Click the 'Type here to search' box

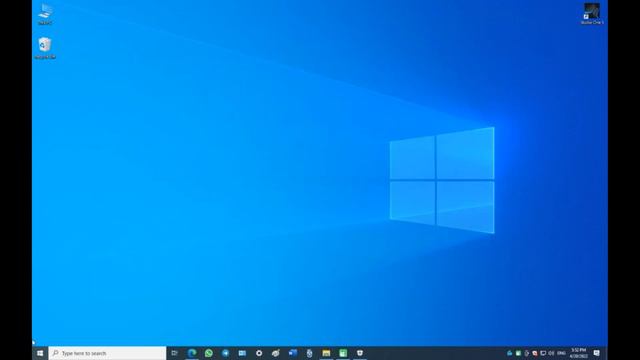click(x=107, y=353)
